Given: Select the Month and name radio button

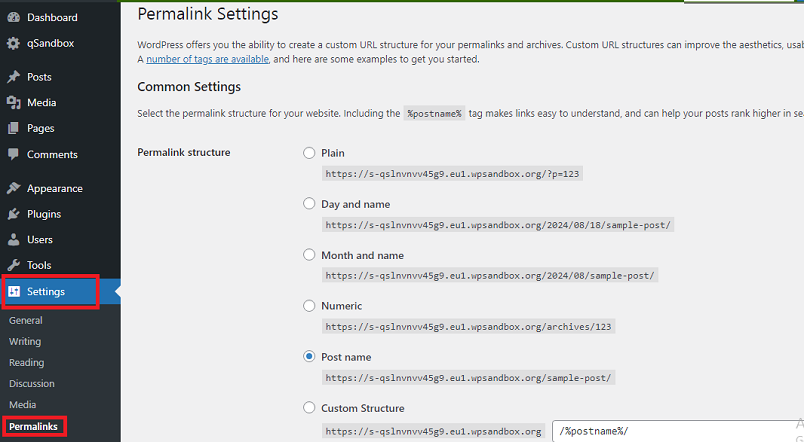Looking at the screenshot, I should (x=309, y=255).
